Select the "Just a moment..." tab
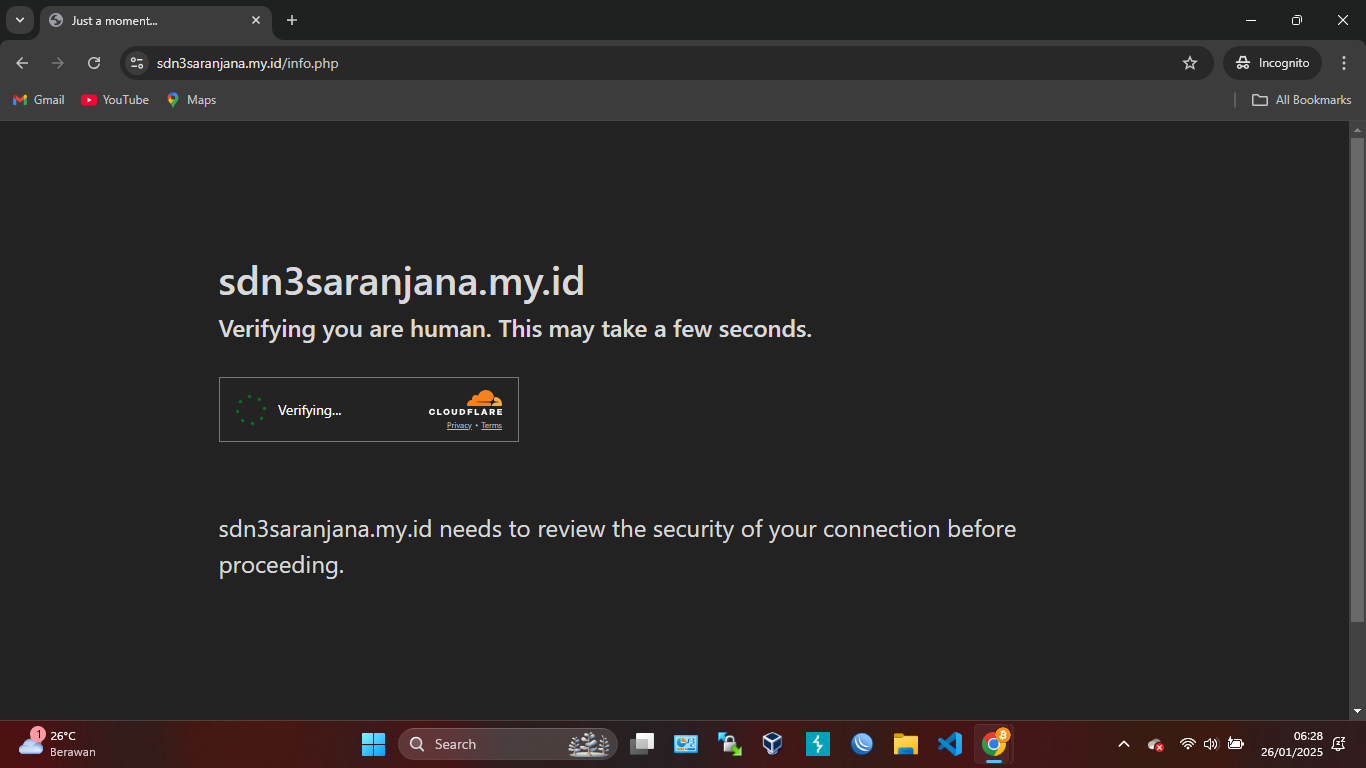1366x768 pixels. pyautogui.click(x=155, y=20)
